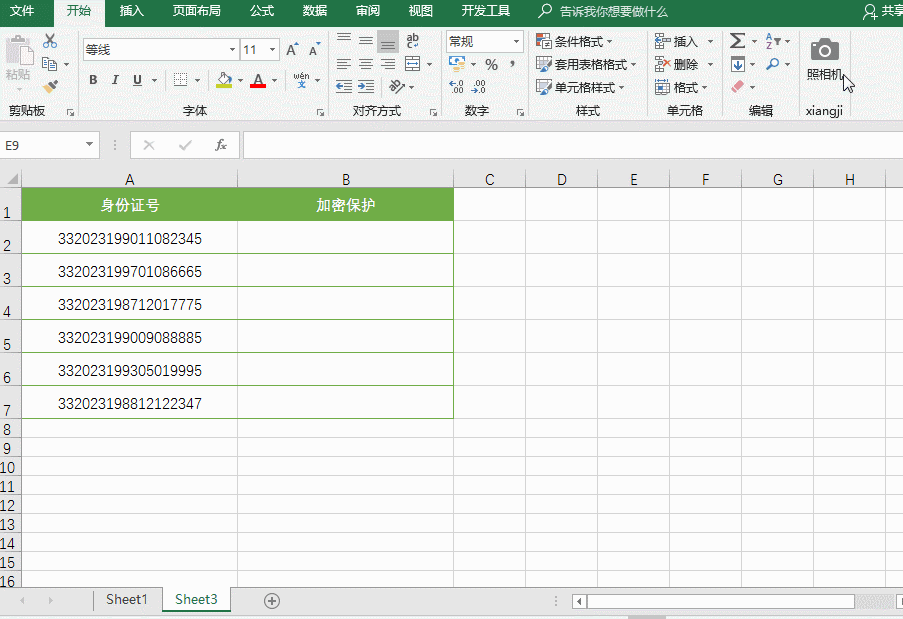Click the Cut scissors icon
This screenshot has height=619, width=903.
coord(50,41)
